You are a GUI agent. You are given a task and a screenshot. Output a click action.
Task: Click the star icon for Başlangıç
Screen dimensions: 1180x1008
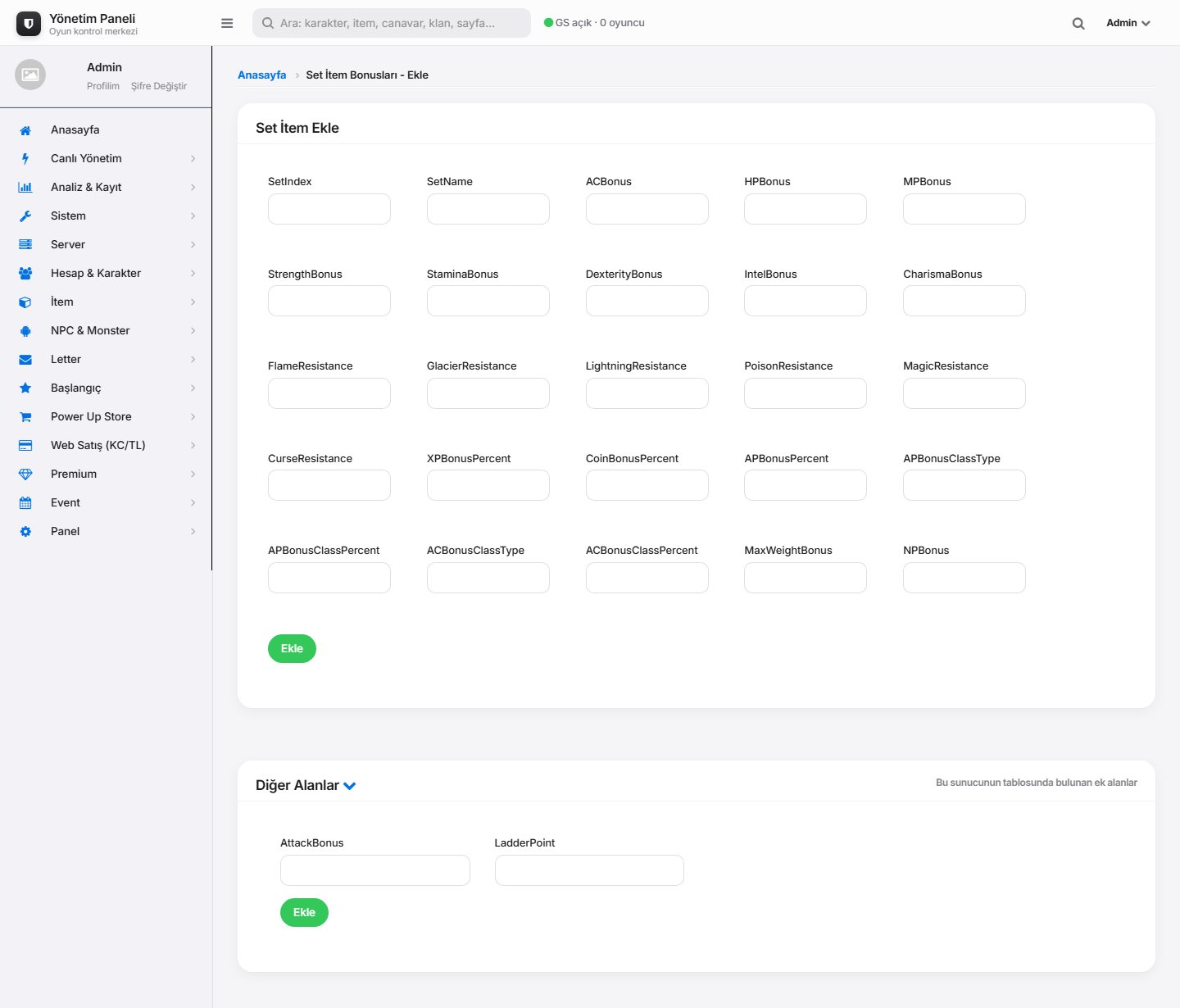[x=25, y=388]
